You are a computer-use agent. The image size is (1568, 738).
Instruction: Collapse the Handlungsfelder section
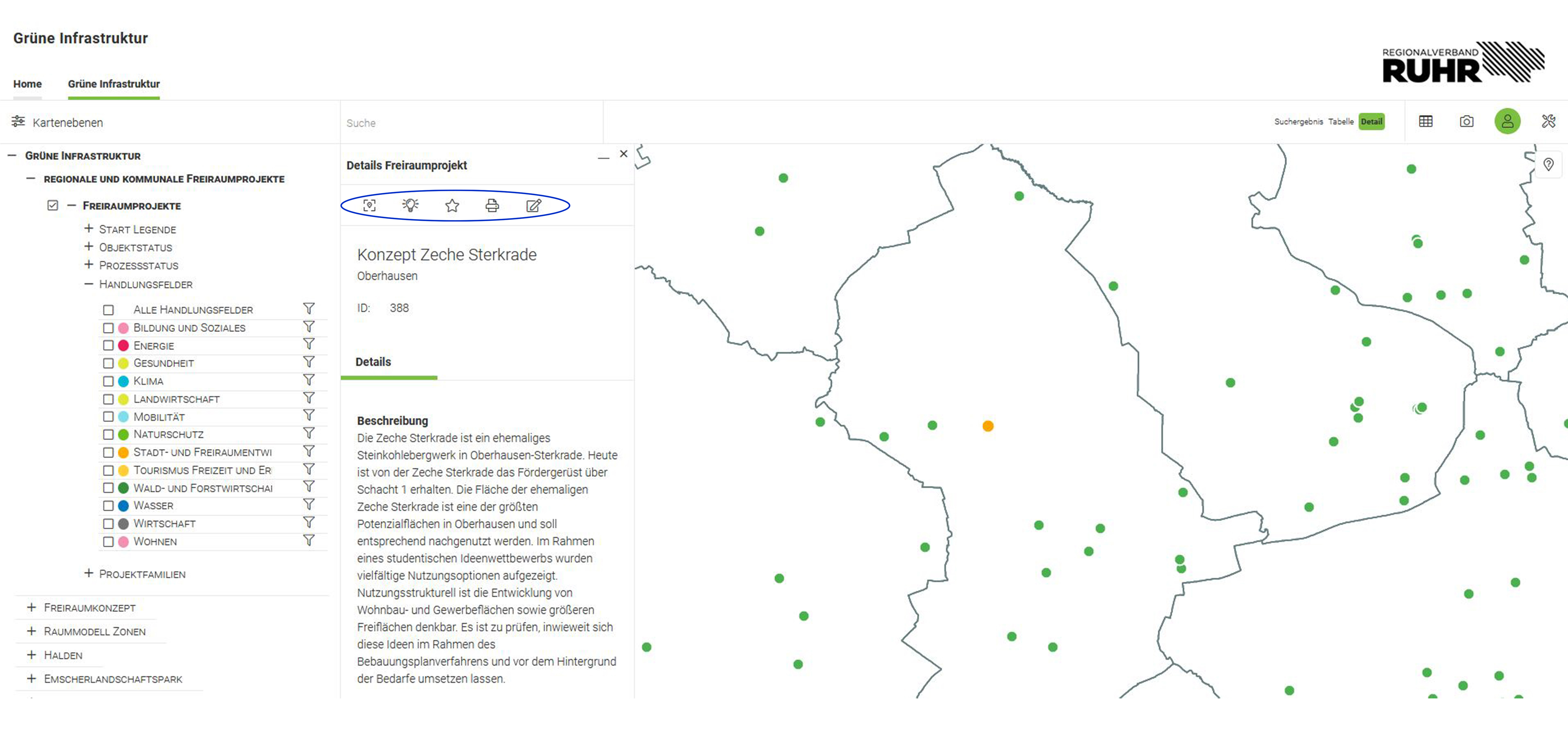(x=89, y=285)
